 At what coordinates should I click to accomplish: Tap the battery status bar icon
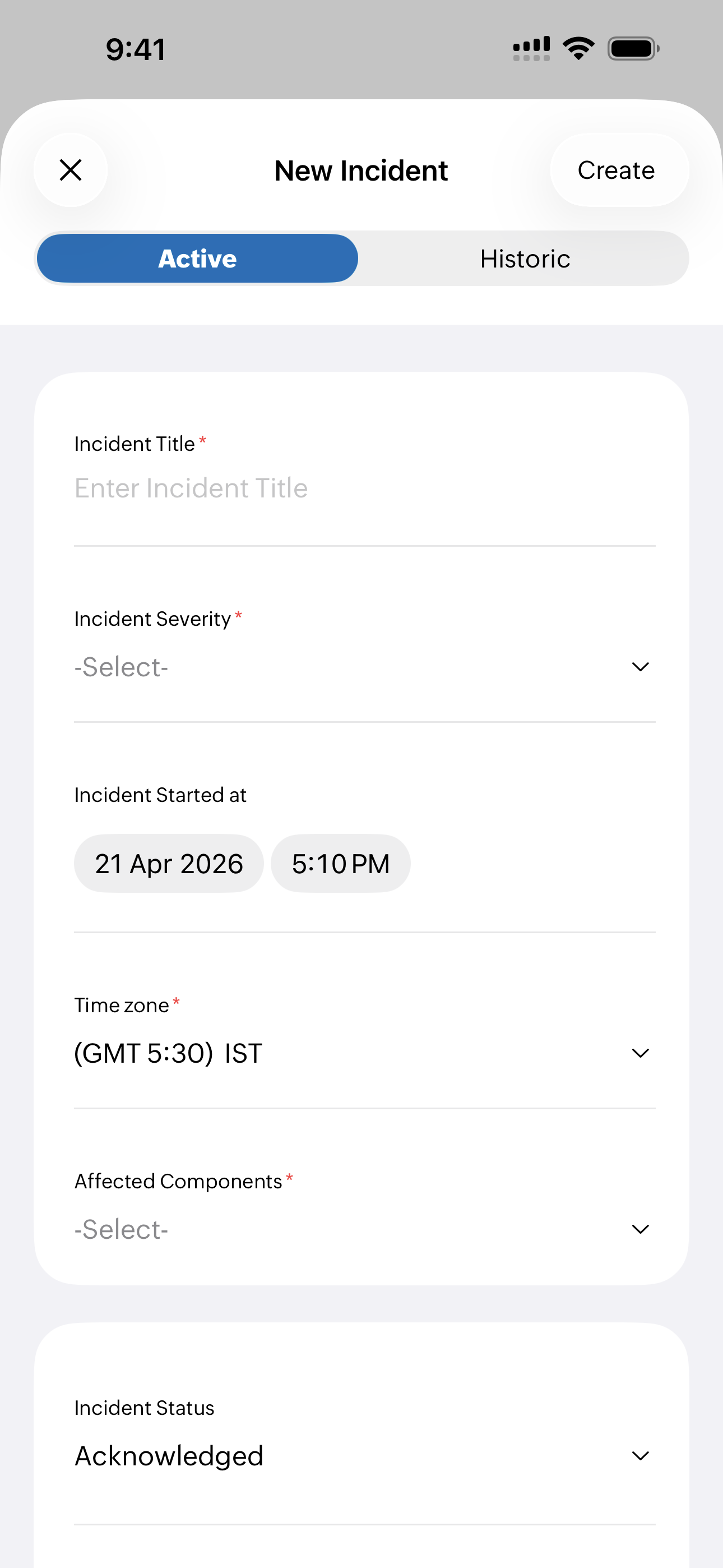point(633,49)
